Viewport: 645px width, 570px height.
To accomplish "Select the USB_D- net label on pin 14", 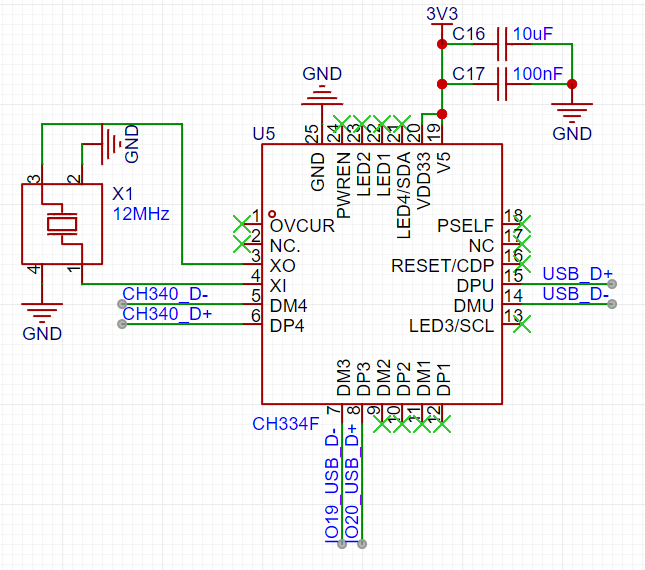I will [x=575, y=294].
